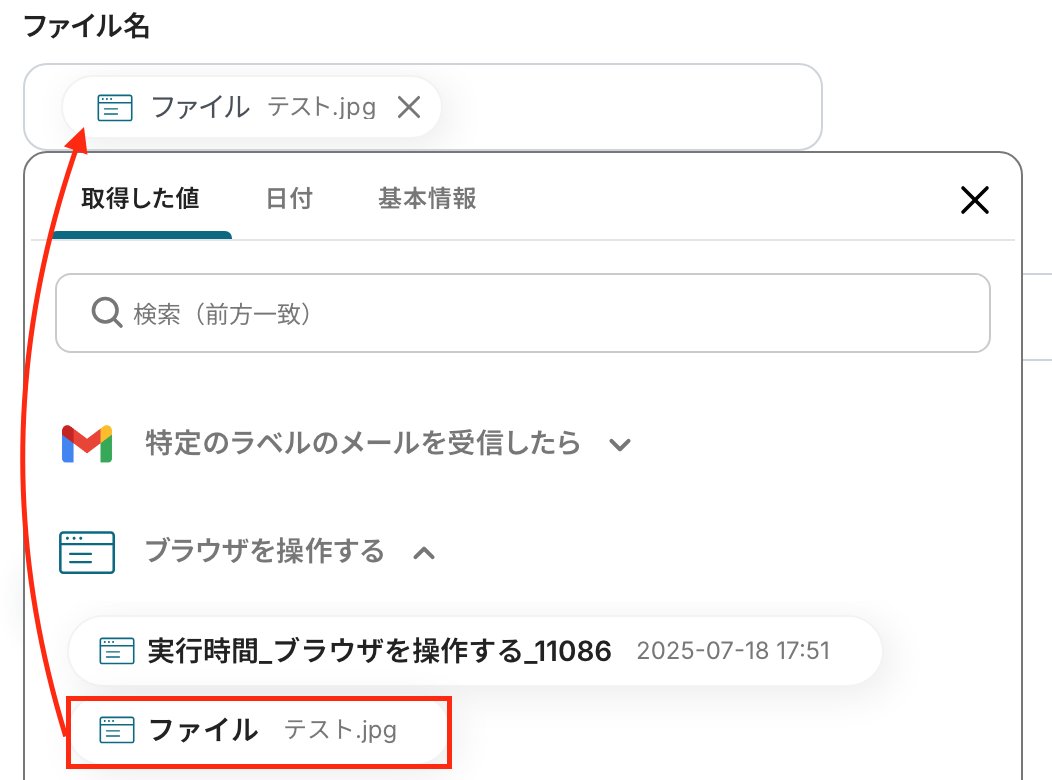
Task: Select the 基本情報 tab
Action: pyautogui.click(x=427, y=198)
